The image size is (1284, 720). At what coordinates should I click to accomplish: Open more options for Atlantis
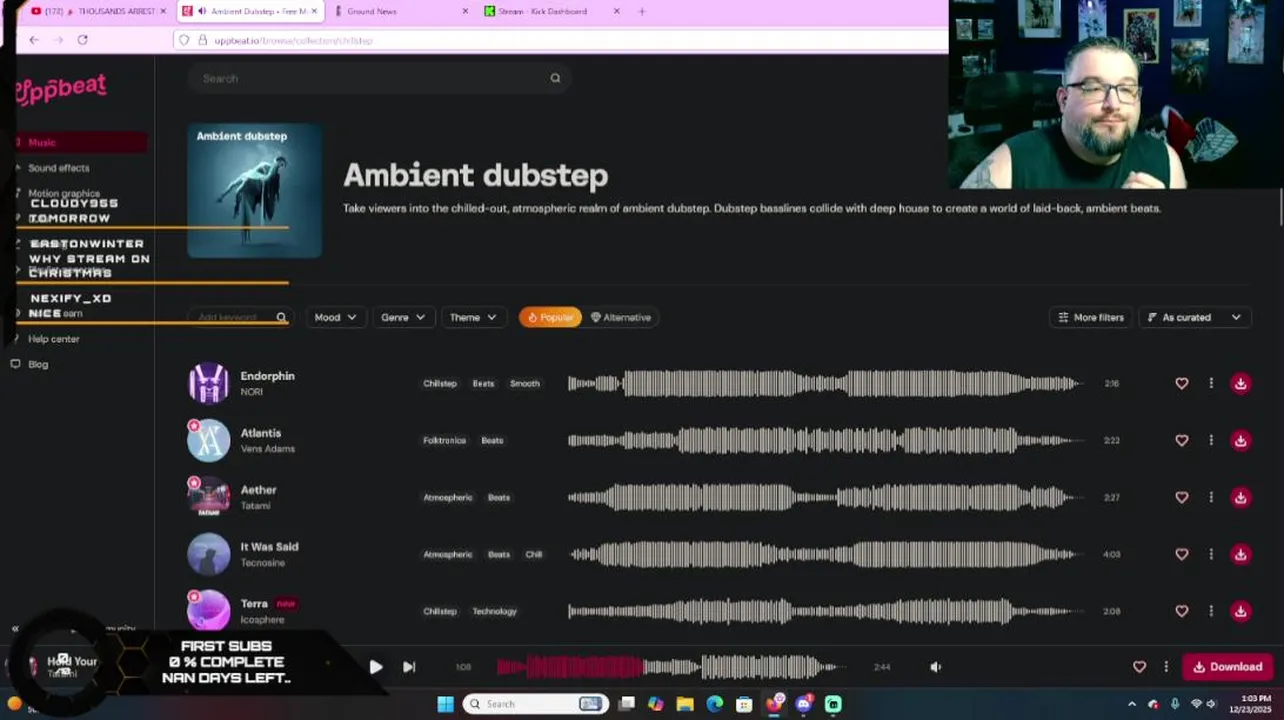pos(1211,440)
